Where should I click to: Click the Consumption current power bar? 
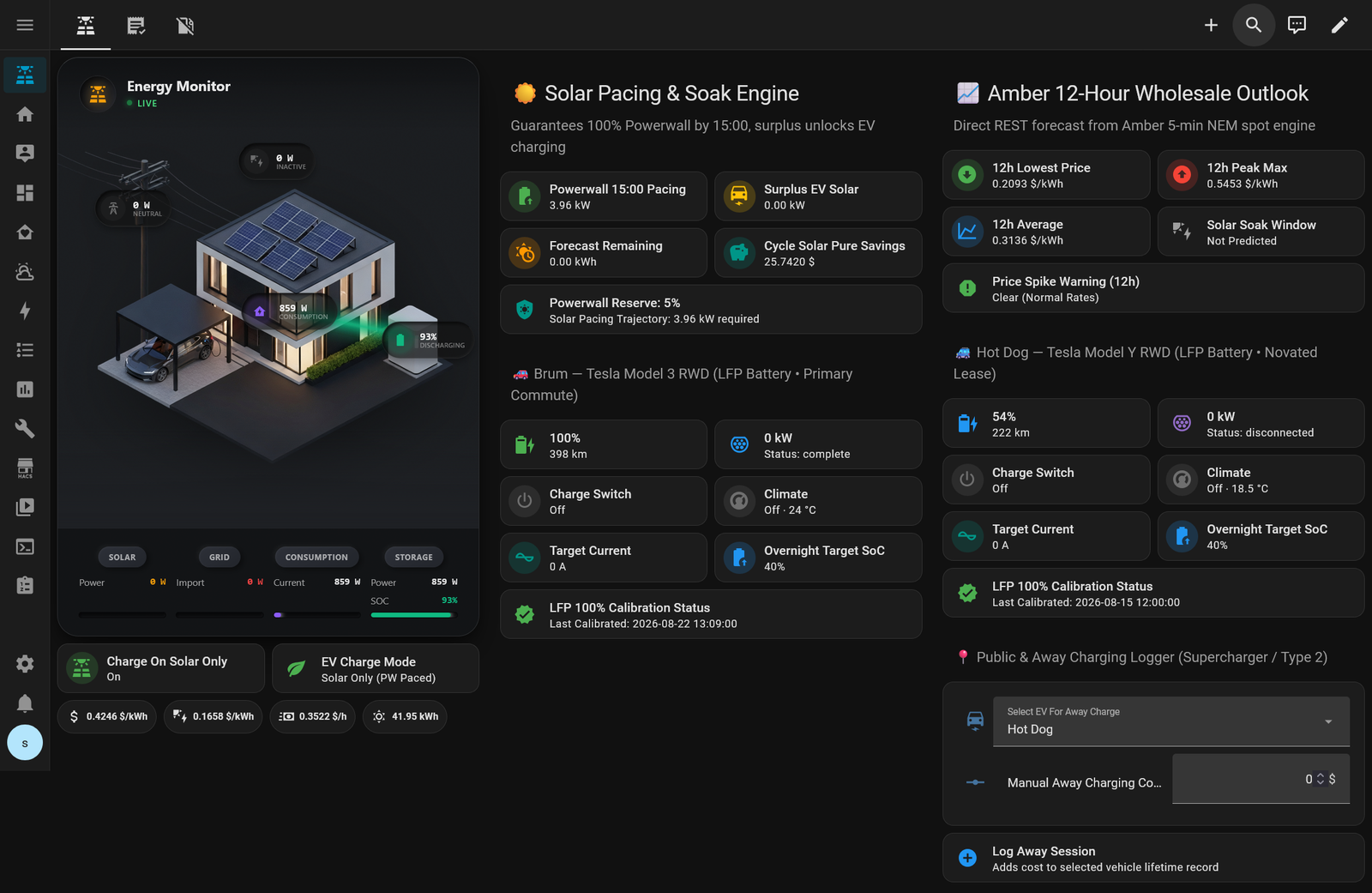[x=316, y=615]
